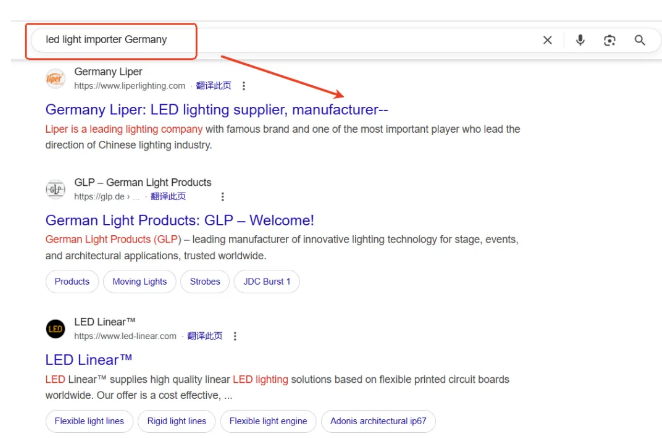The height and width of the screenshot is (438, 662).
Task: Open the German Light Products Welcome link
Action: pyautogui.click(x=180, y=220)
